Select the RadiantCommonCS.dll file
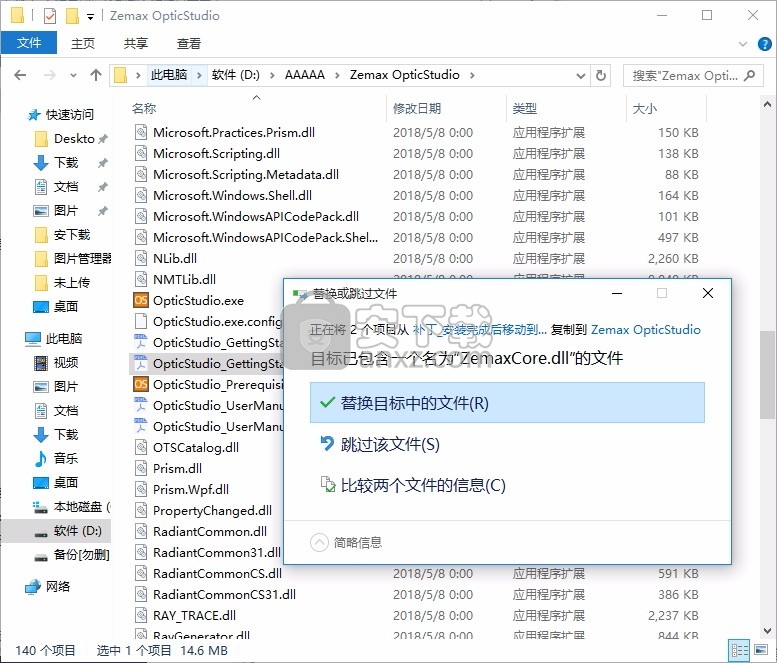Image resolution: width=777 pixels, height=663 pixels. pyautogui.click(x=217, y=574)
